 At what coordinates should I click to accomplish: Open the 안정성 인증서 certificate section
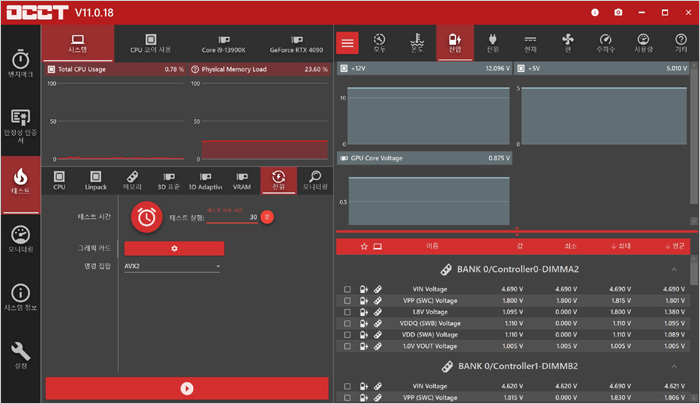pyautogui.click(x=21, y=125)
